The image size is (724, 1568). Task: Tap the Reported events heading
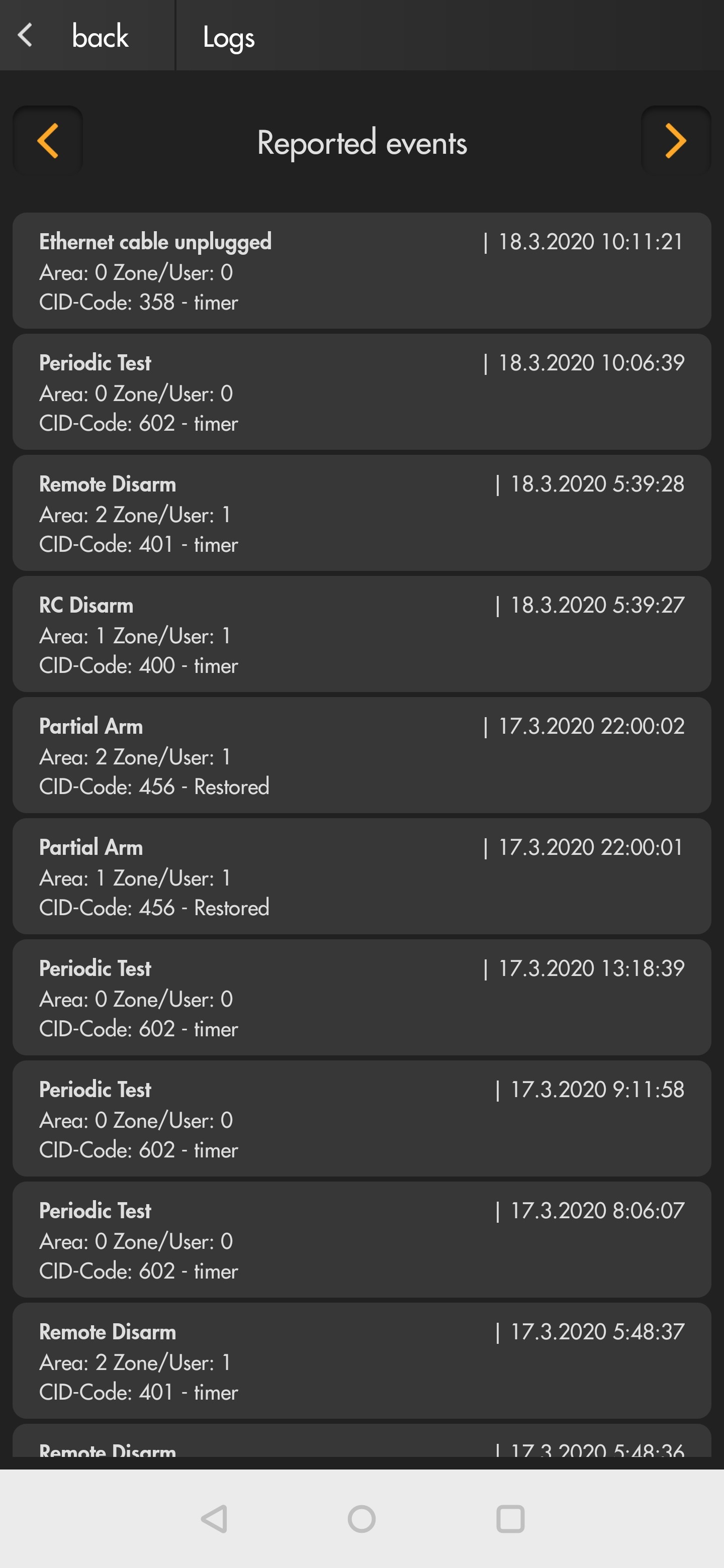(x=361, y=143)
